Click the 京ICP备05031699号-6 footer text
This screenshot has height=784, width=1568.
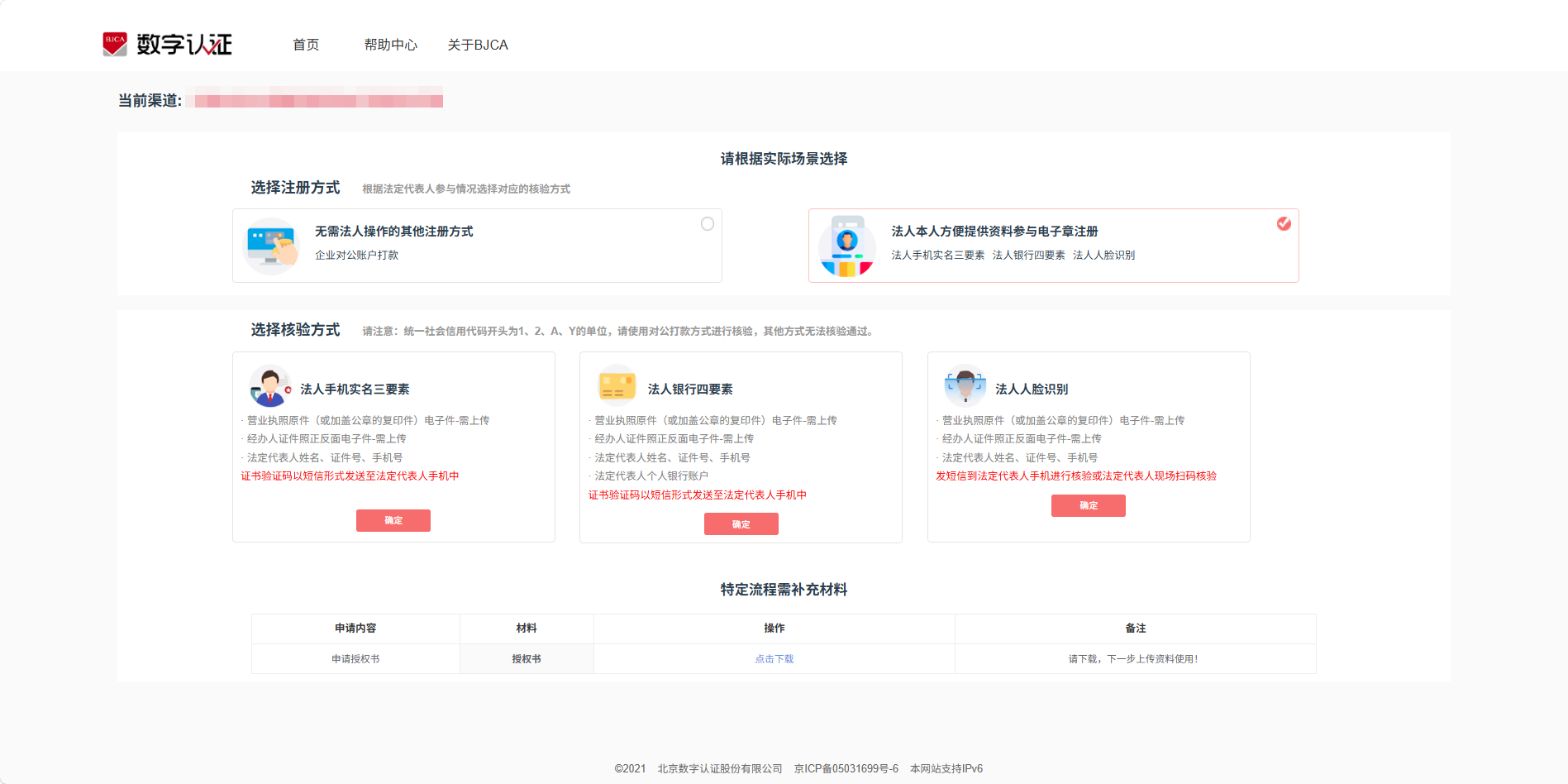pyautogui.click(x=846, y=768)
